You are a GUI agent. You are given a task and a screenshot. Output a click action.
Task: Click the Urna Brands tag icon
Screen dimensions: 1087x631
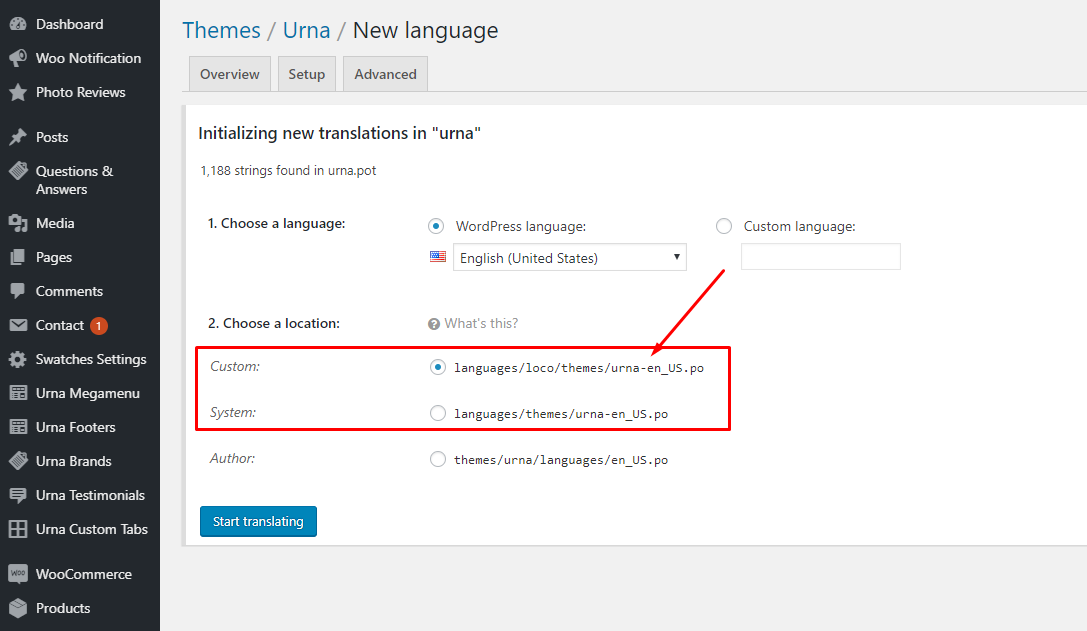click(x=18, y=461)
